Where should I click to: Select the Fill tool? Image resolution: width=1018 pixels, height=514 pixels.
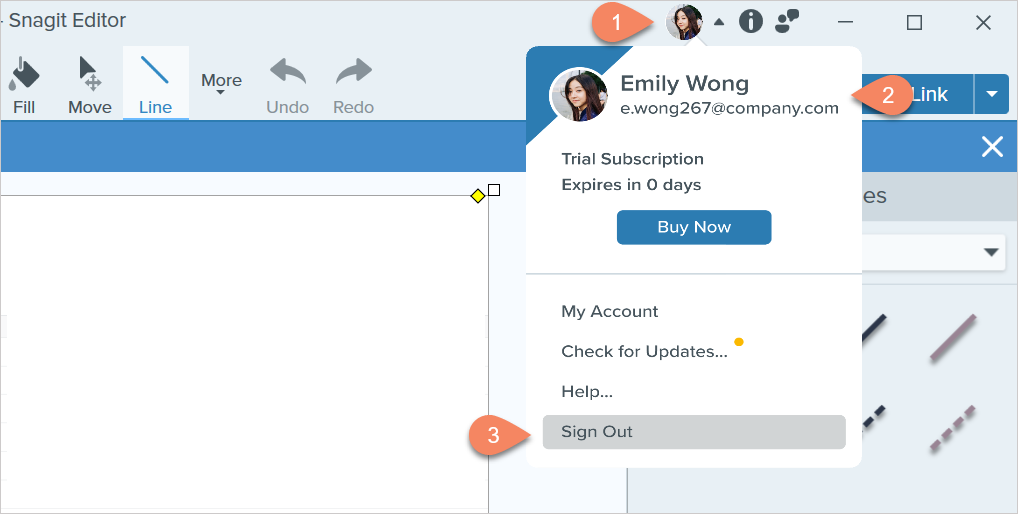(x=23, y=86)
